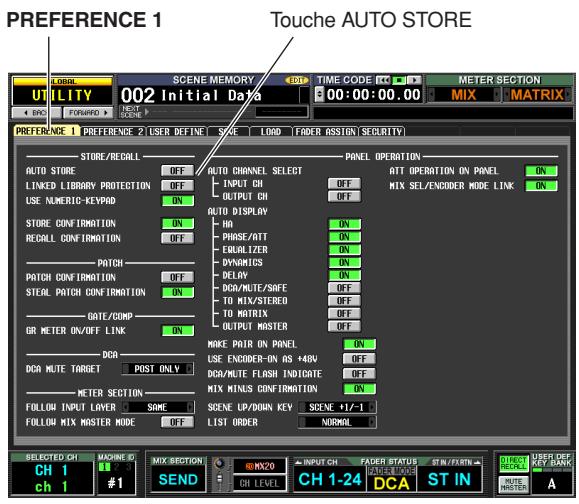
Task: Click scene memory EDIT indicator
Action: [x=297, y=80]
